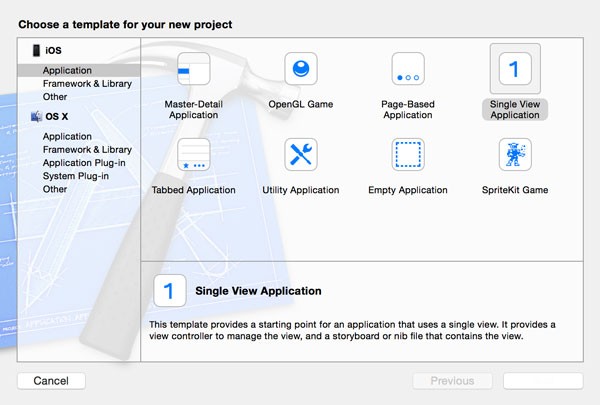This screenshot has height=405, width=600.
Task: Select the Master-Detail Application template icon
Action: point(194,69)
